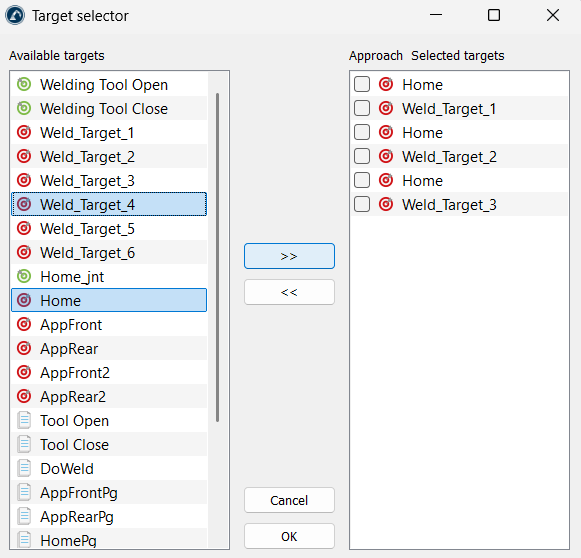Click the program document icon for DoWeld

click(x=24, y=468)
